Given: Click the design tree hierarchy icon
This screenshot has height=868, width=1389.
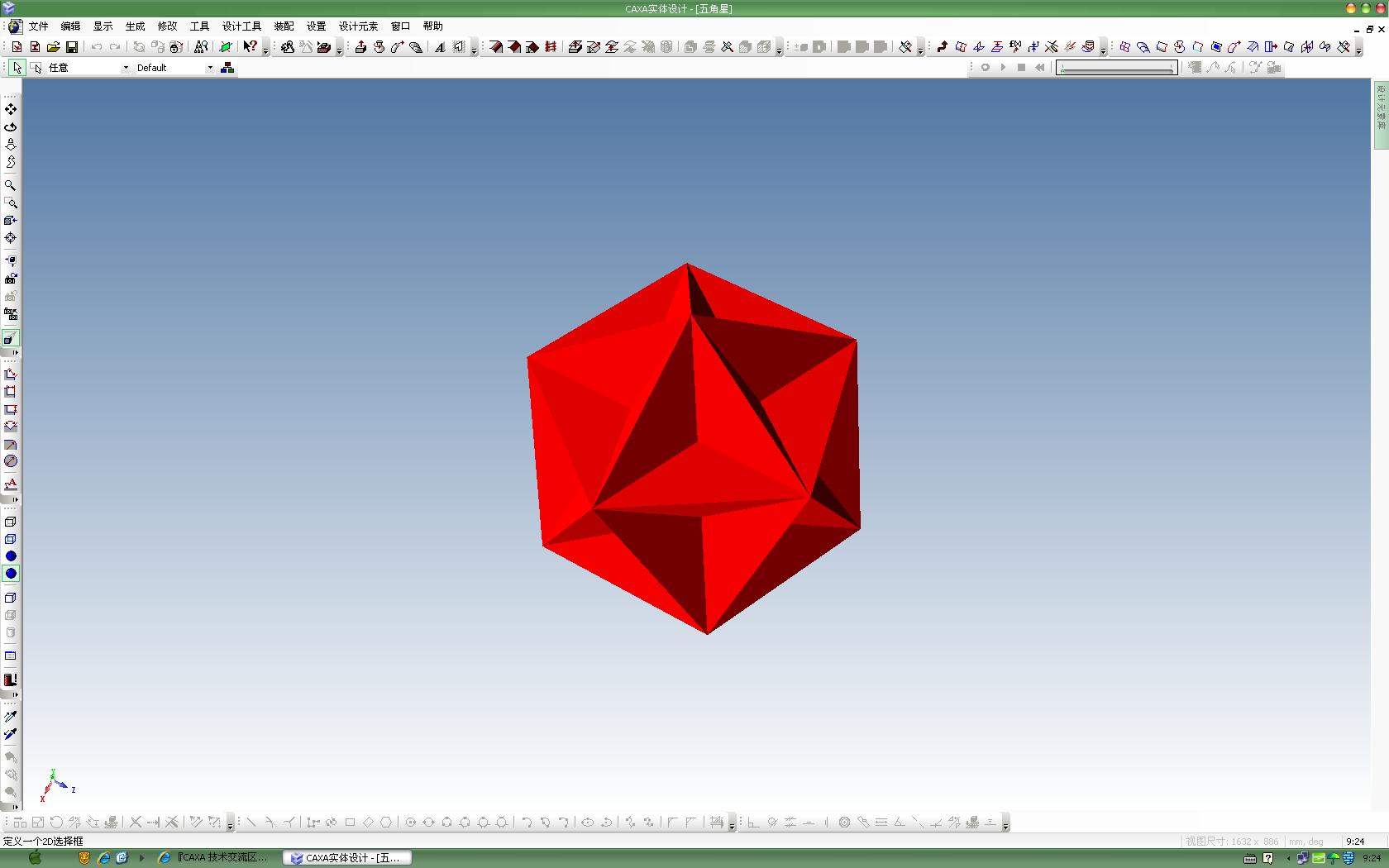Looking at the screenshot, I should tap(227, 68).
